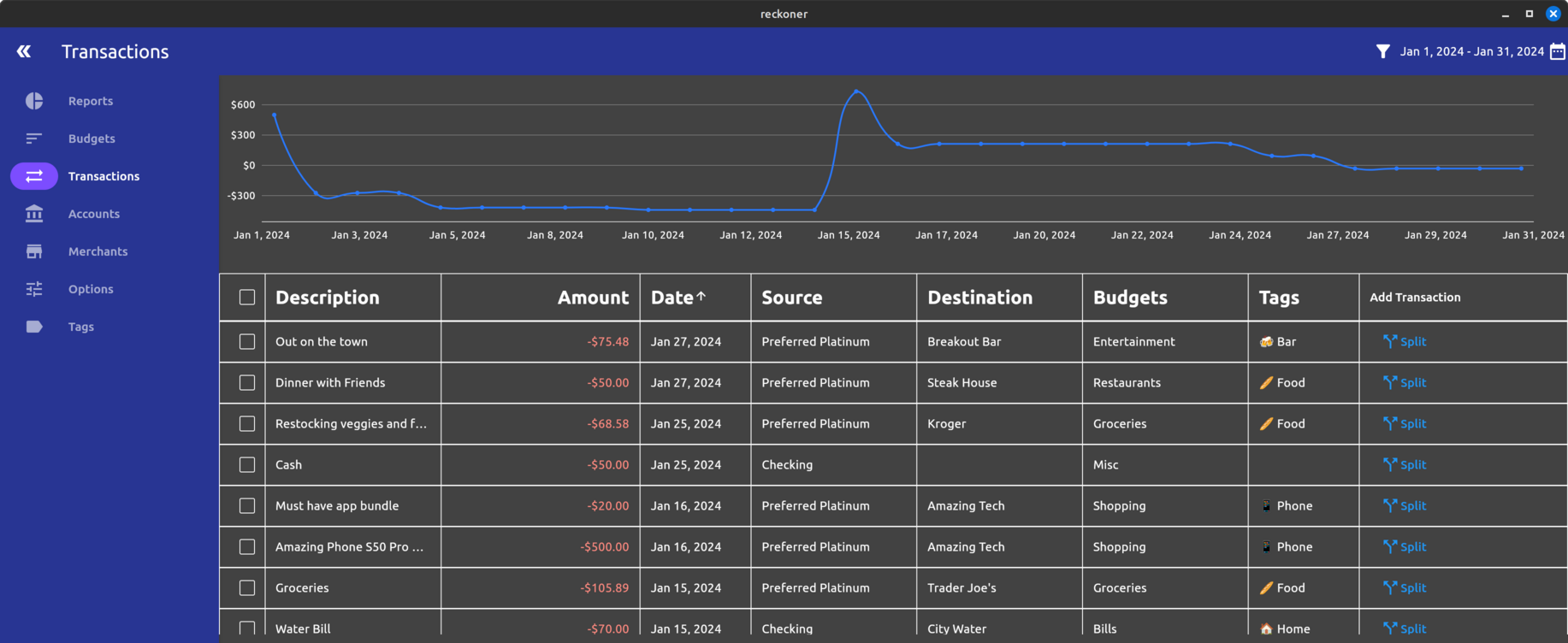
Task: Sort by Date column header
Action: click(672, 297)
